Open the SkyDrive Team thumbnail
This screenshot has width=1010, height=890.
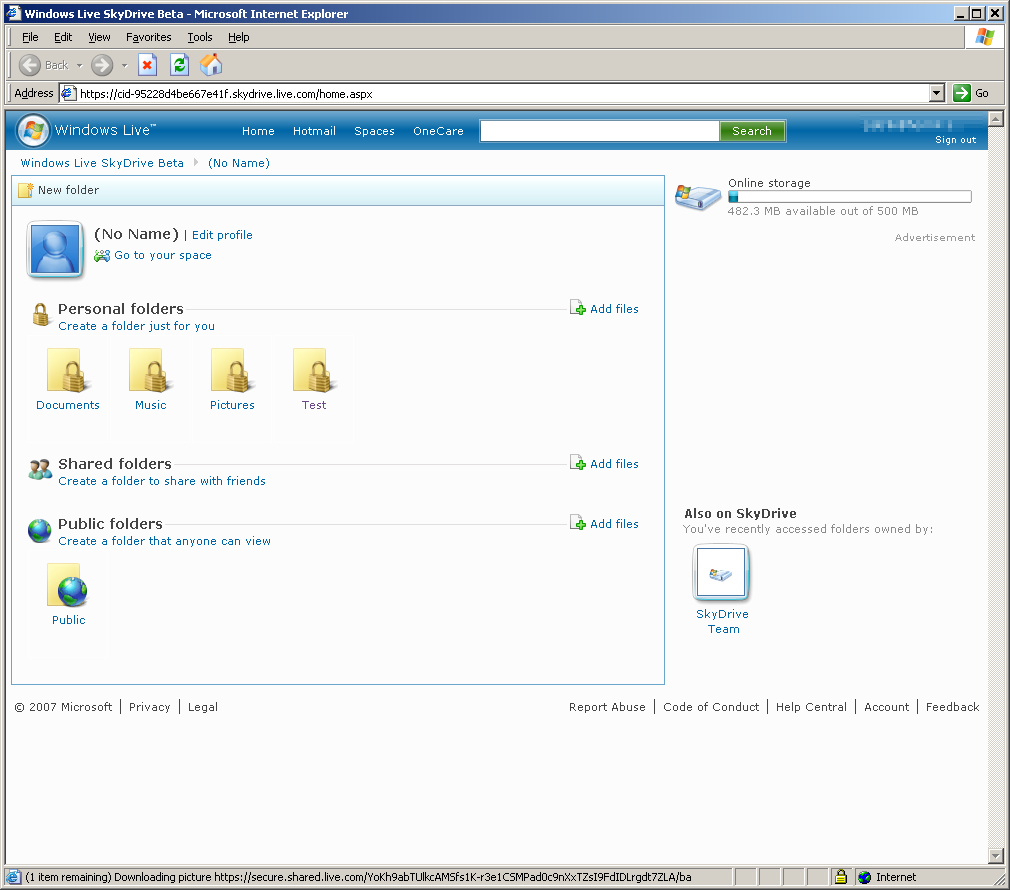(721, 573)
